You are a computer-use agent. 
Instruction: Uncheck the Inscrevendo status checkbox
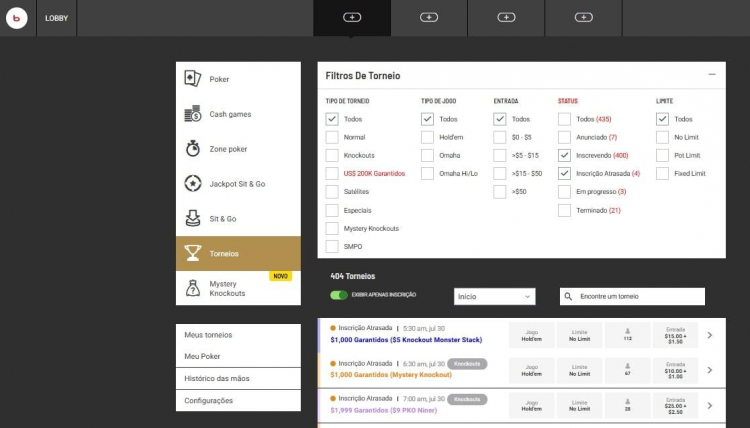[565, 156]
